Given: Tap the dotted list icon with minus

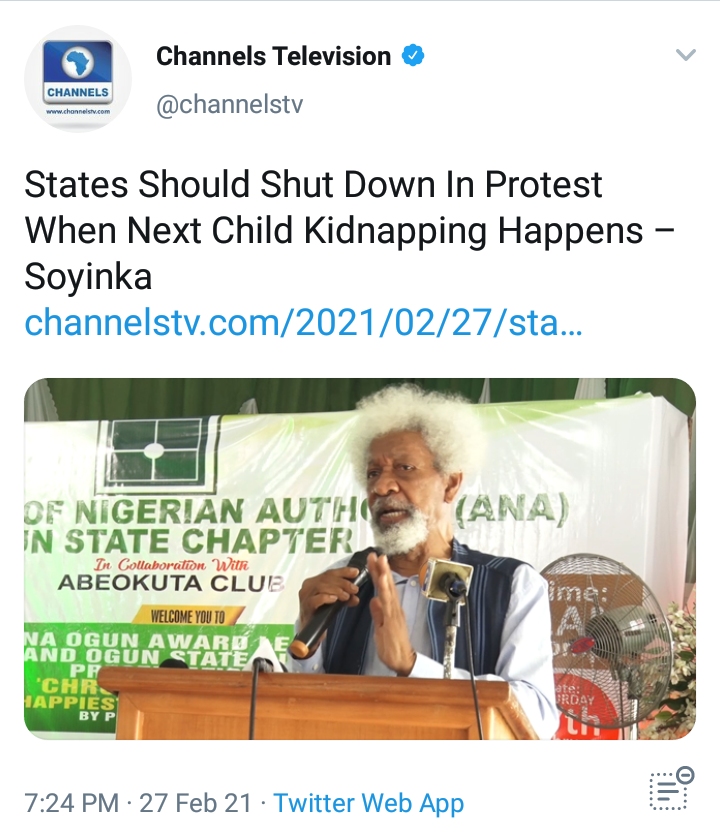Looking at the screenshot, I should pyautogui.click(x=672, y=788).
